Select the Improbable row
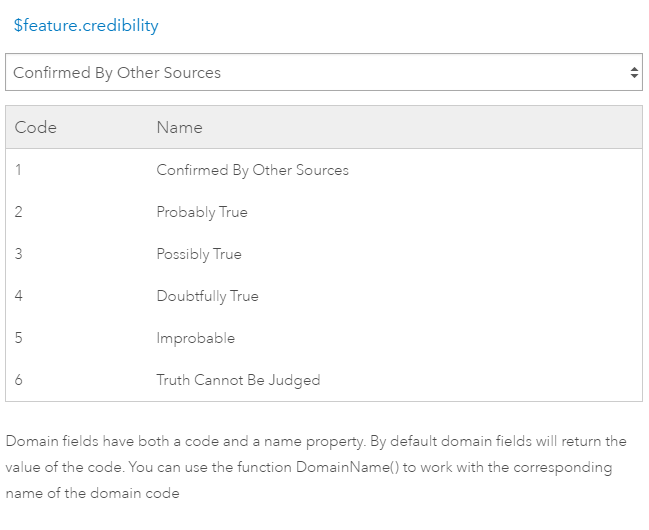Image resolution: width=649 pixels, height=530 pixels. coord(324,338)
